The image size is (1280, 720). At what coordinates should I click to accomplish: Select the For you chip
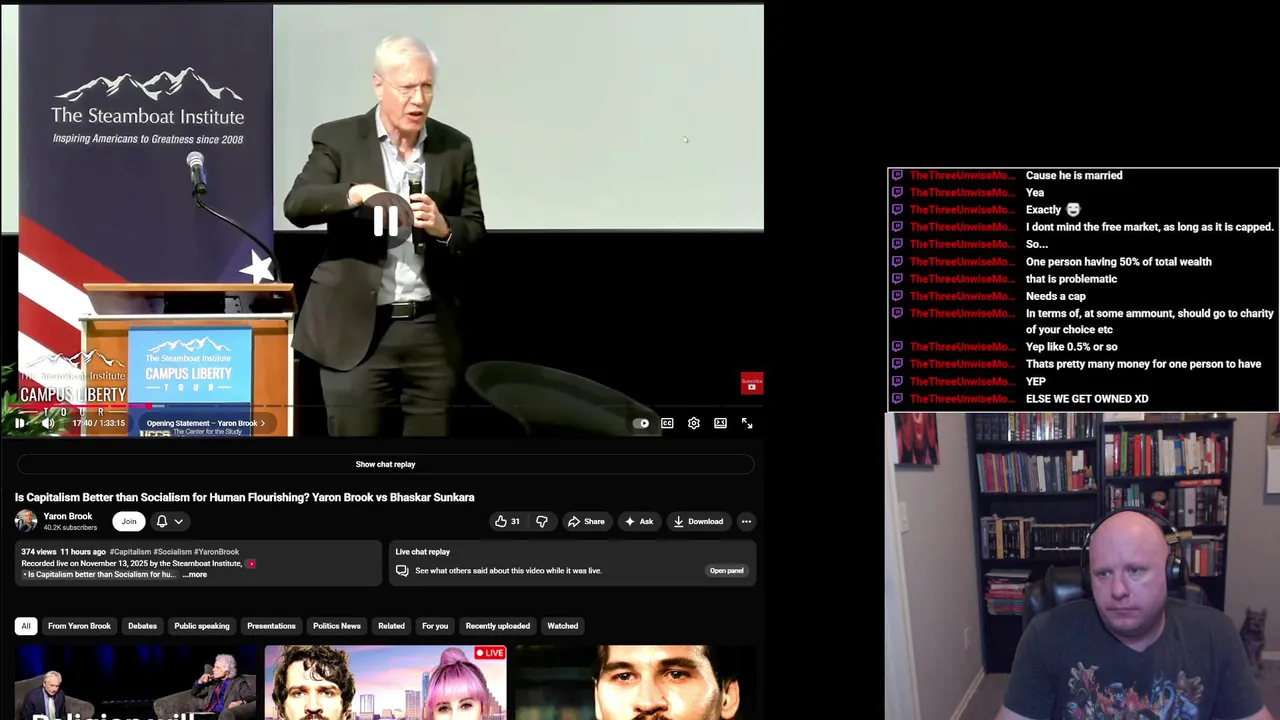point(435,626)
